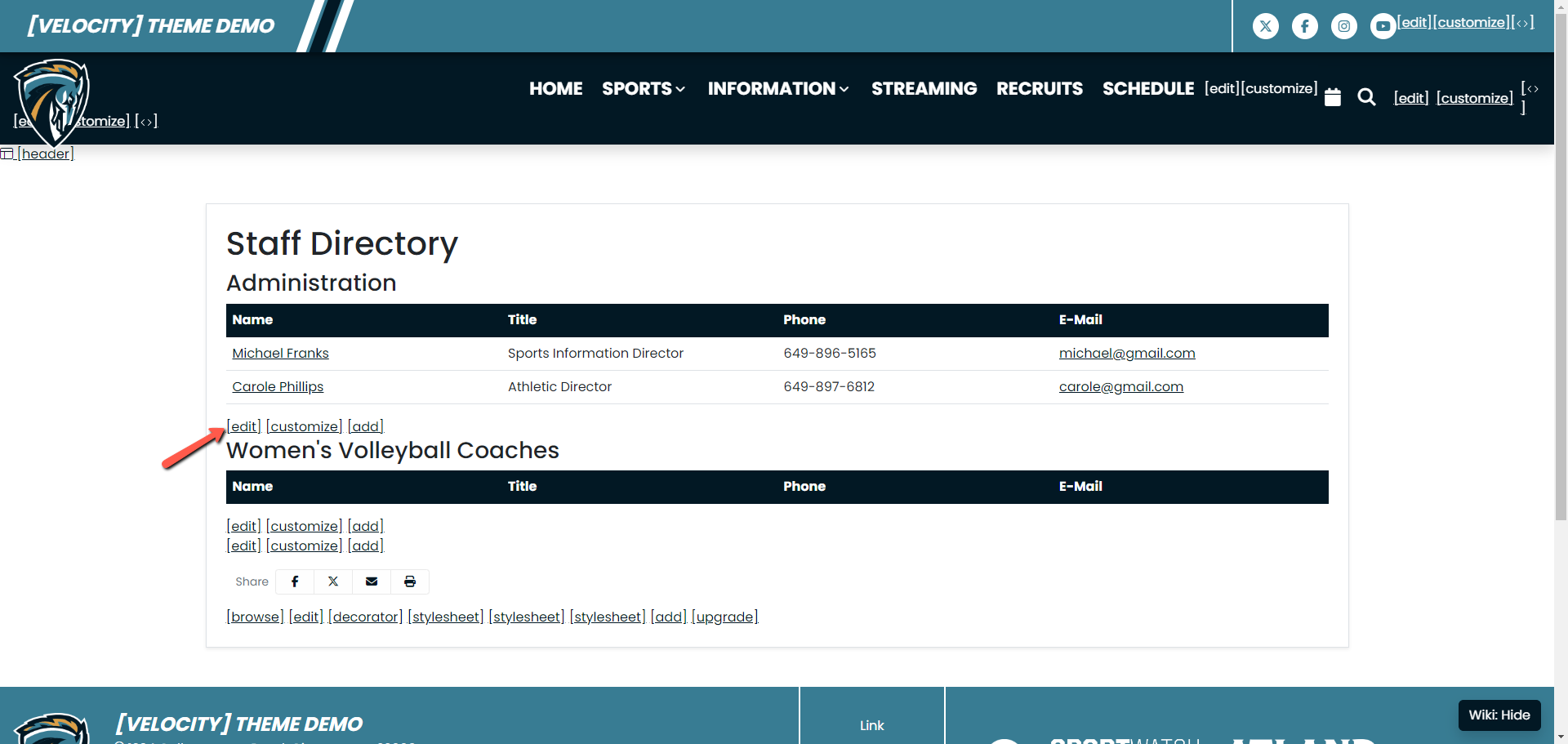Open the Facebook icon in top bar
Screen dimensions: 1568x744
(1304, 26)
